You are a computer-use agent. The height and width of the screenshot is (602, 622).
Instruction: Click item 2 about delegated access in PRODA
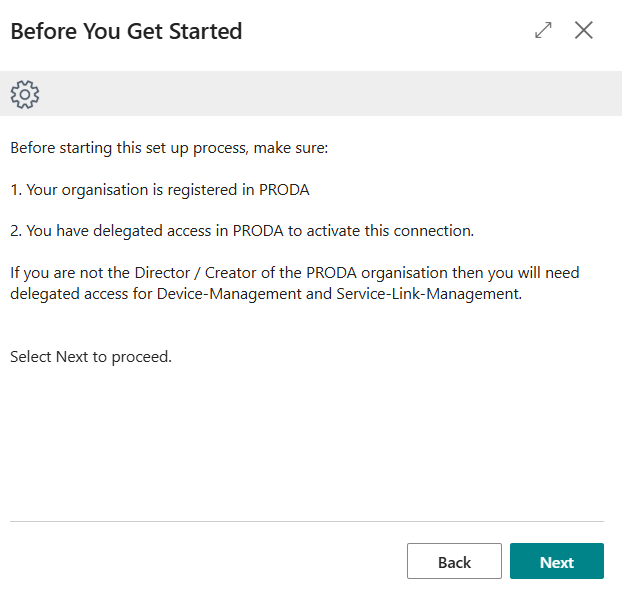pos(242,231)
